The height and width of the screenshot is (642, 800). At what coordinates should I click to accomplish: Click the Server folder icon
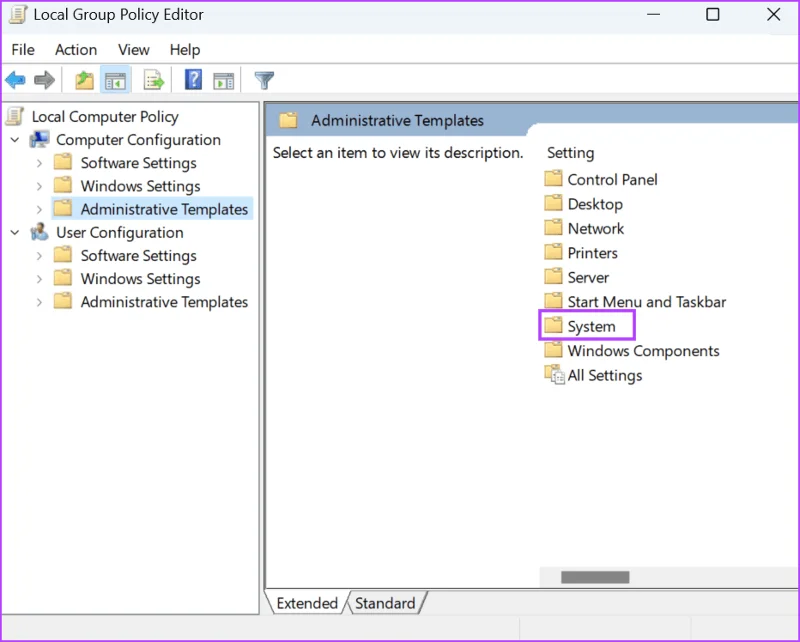pos(553,277)
